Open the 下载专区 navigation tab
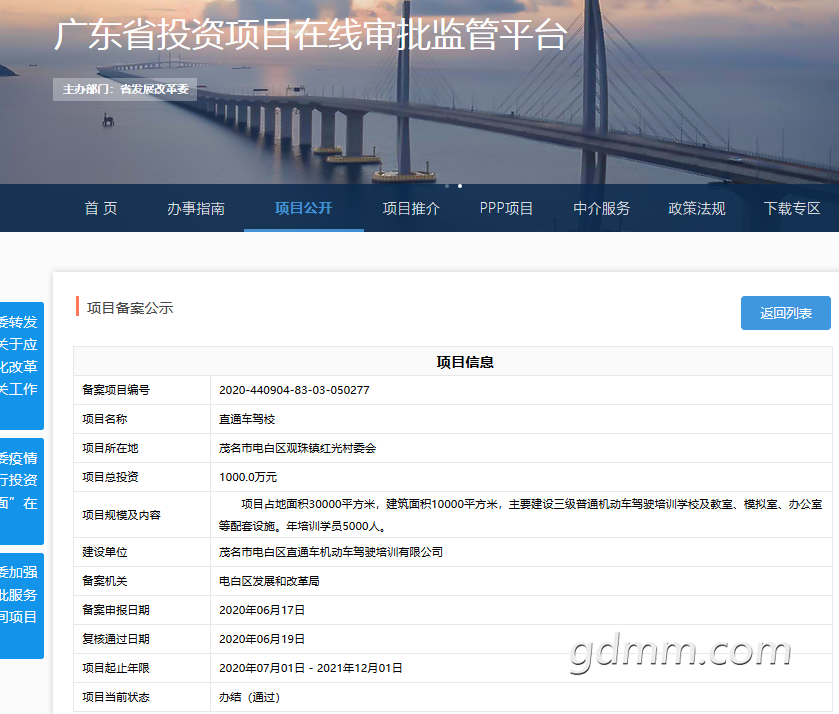 [792, 208]
